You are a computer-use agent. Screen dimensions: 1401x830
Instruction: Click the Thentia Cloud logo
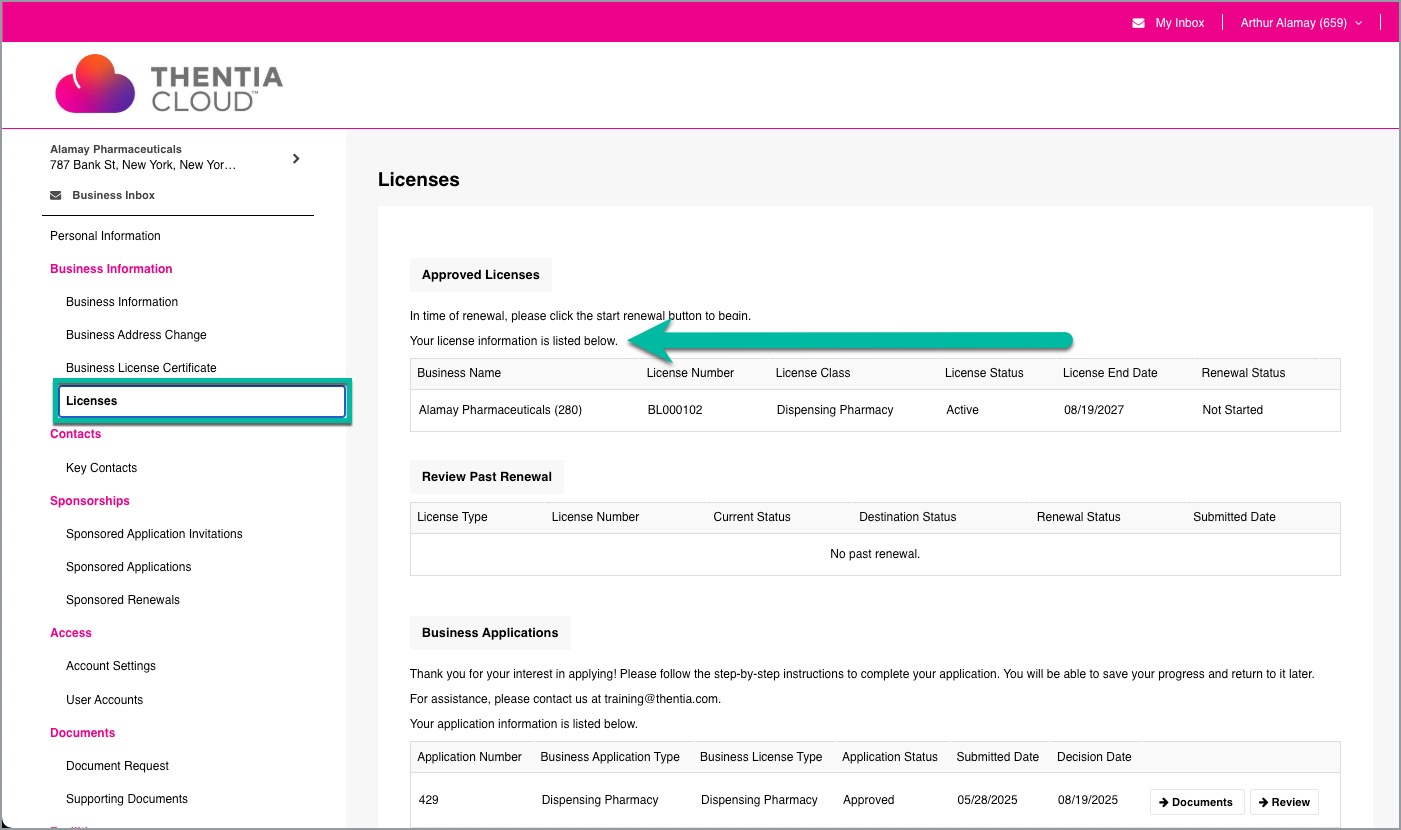coord(169,84)
